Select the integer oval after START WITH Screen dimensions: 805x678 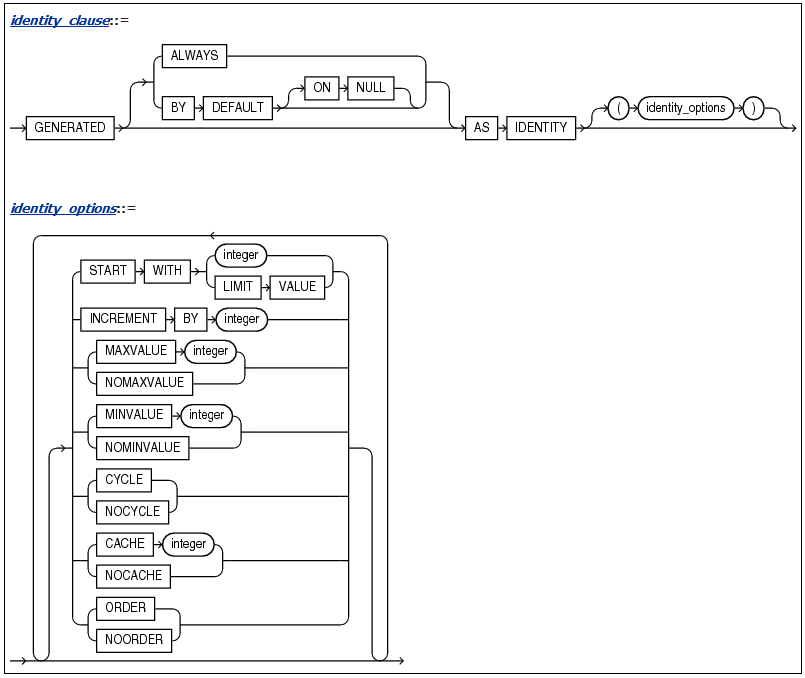(240, 255)
